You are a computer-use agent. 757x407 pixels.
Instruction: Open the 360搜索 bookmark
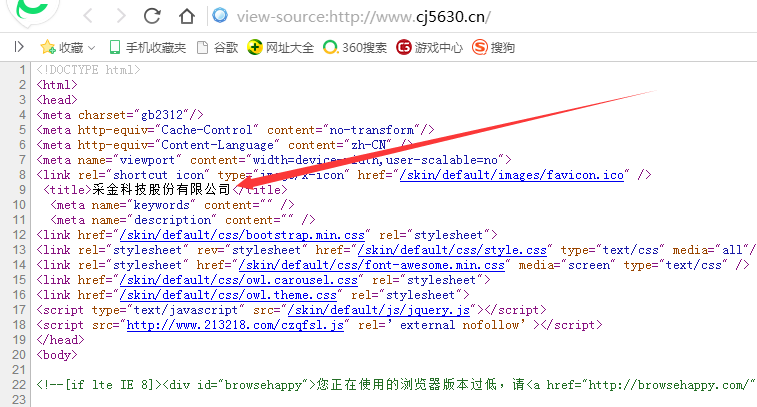(355, 47)
